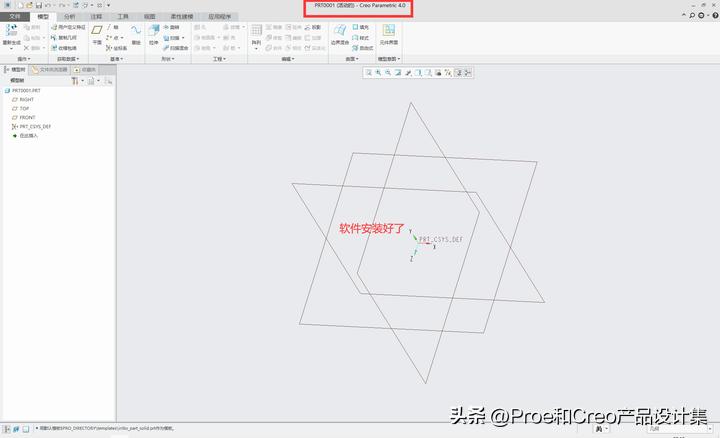
Task: Click the Redo arrow in quick access toolbar
Action: (x=62, y=5)
